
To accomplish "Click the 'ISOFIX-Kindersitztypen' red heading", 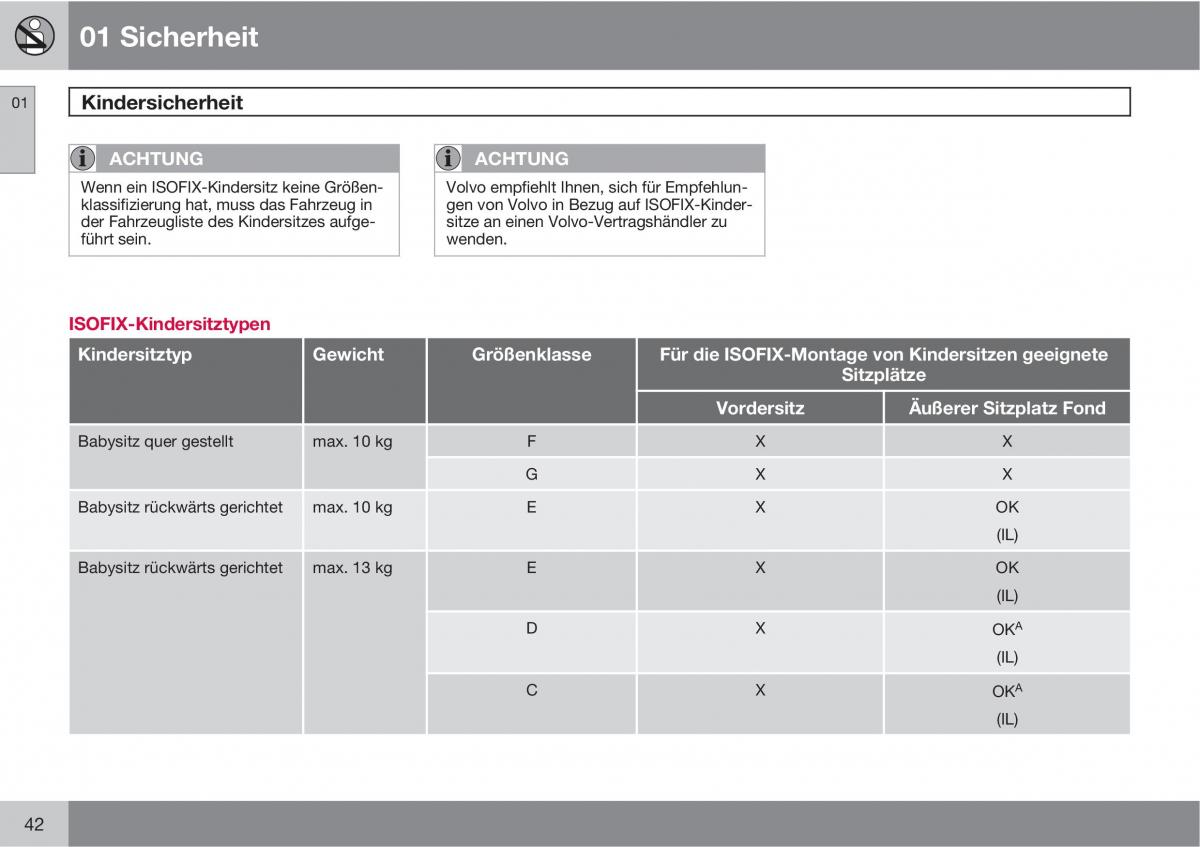I will [x=169, y=324].
